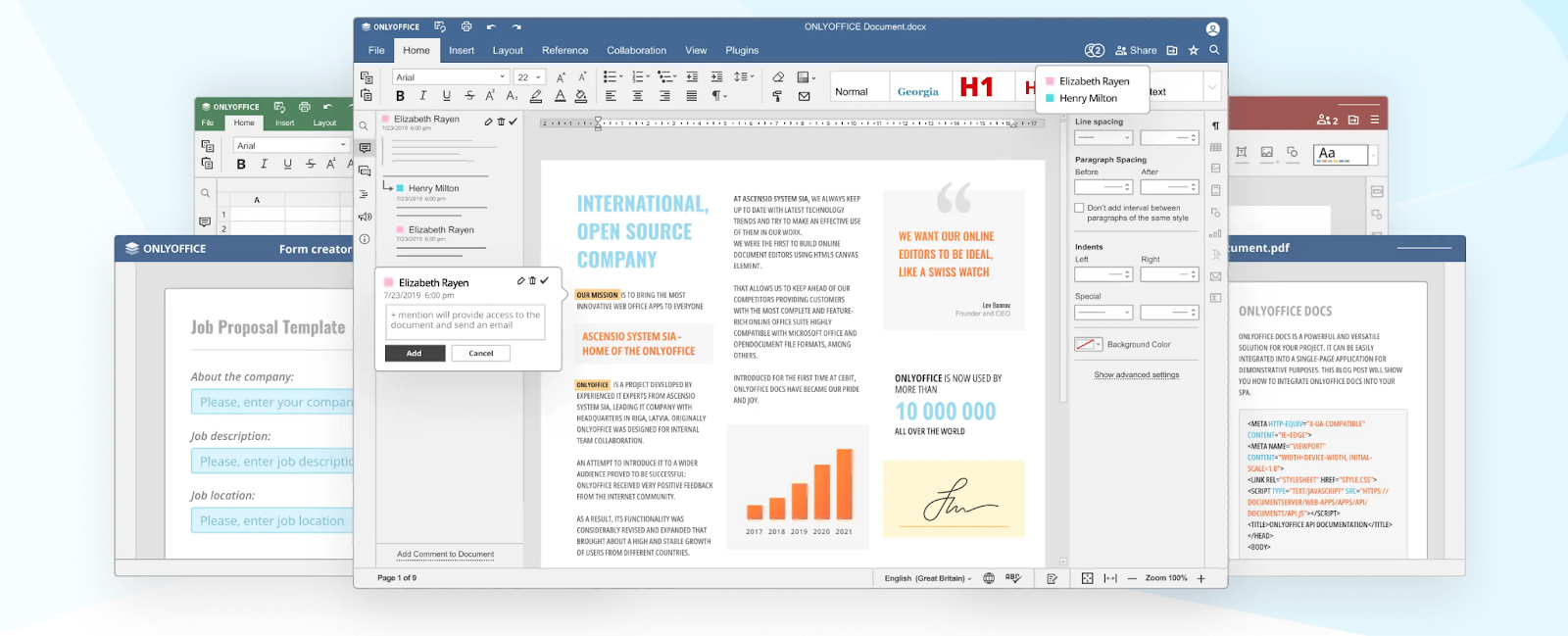Toggle track changes in status bar
Viewport: 1568px width, 636px height.
tap(1052, 578)
